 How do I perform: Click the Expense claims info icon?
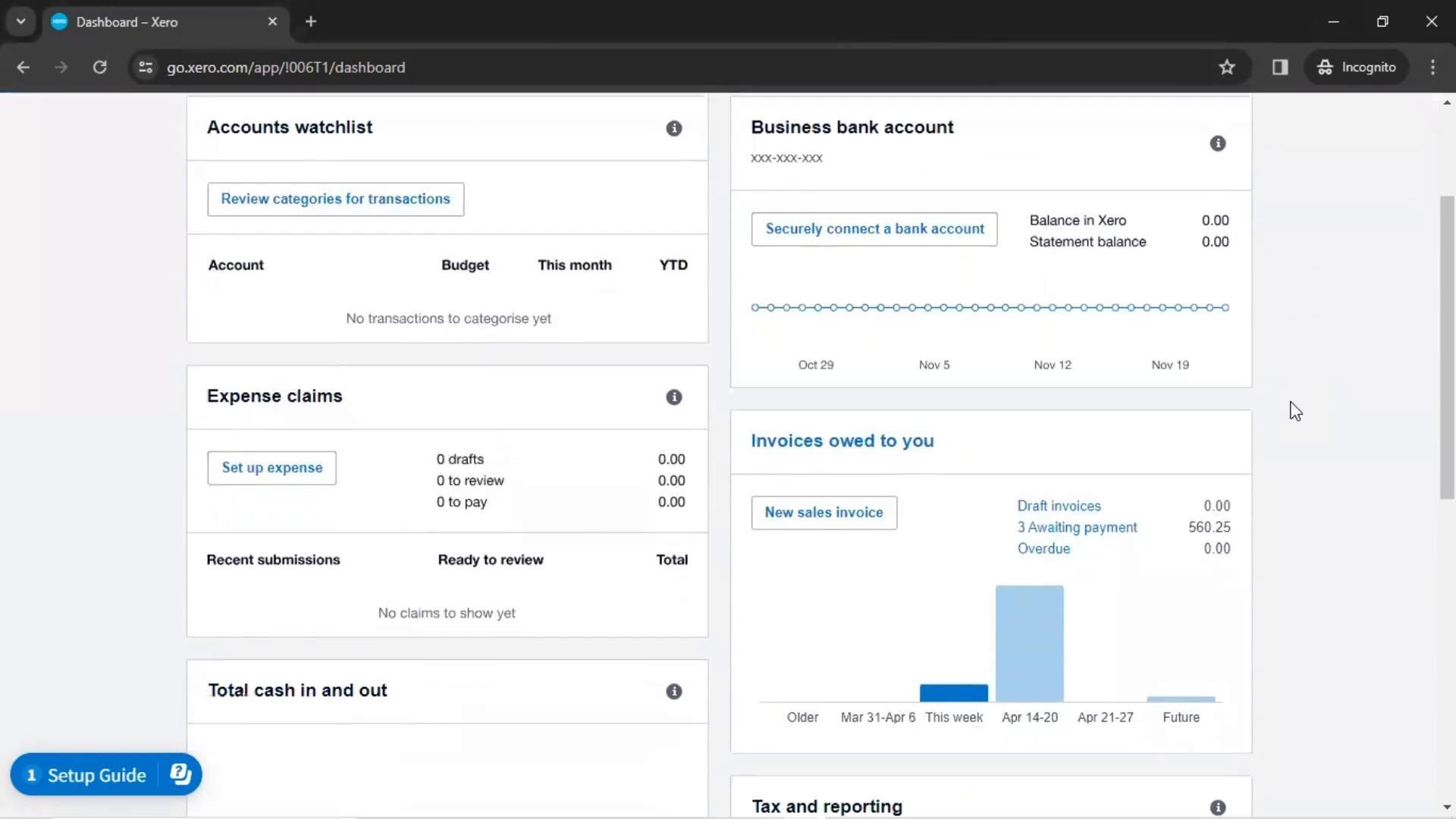(x=673, y=397)
